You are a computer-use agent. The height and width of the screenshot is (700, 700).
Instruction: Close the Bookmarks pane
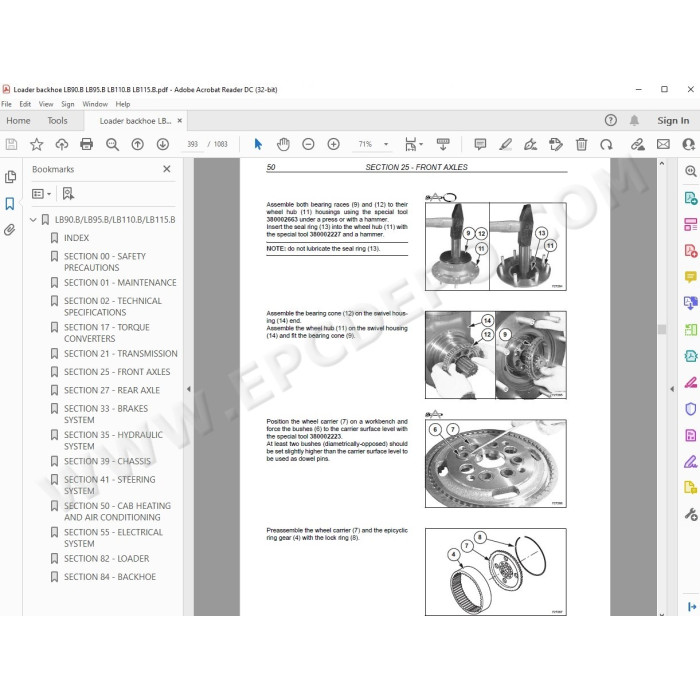[x=167, y=169]
